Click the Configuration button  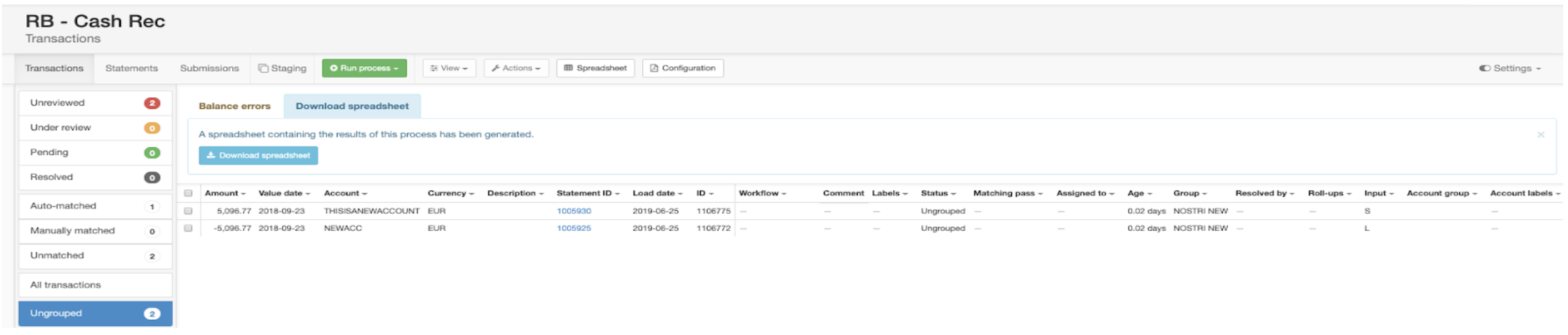(x=683, y=68)
